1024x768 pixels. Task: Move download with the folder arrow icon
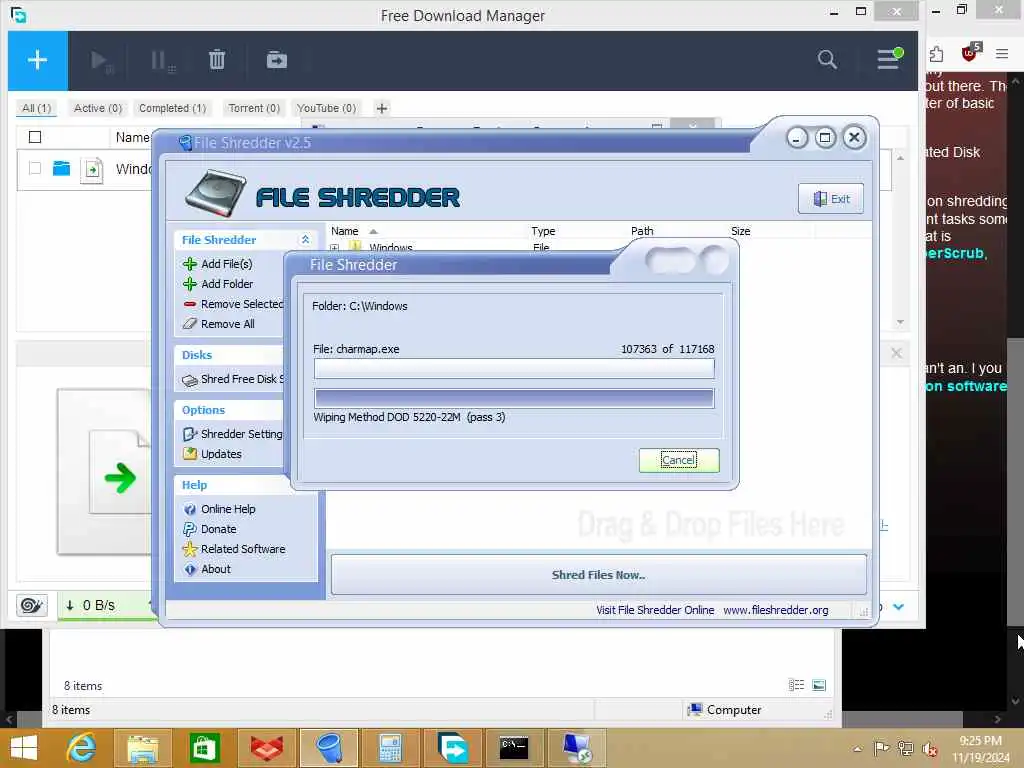(x=276, y=60)
